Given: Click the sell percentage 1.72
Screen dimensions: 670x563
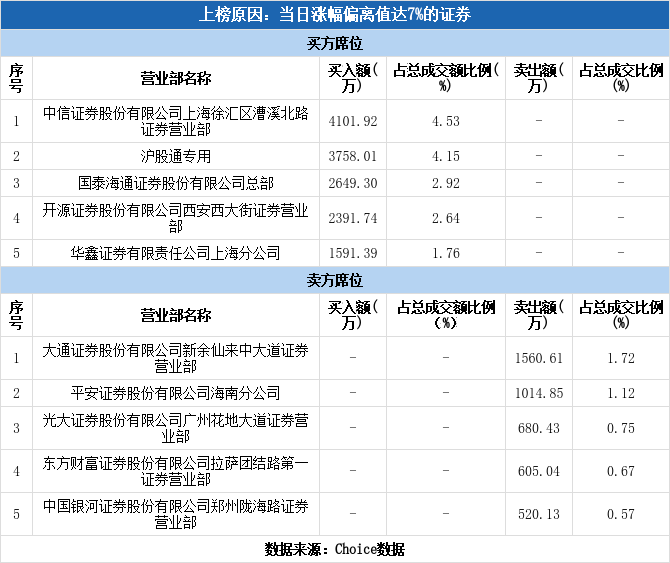Looking at the screenshot, I should [x=621, y=358].
